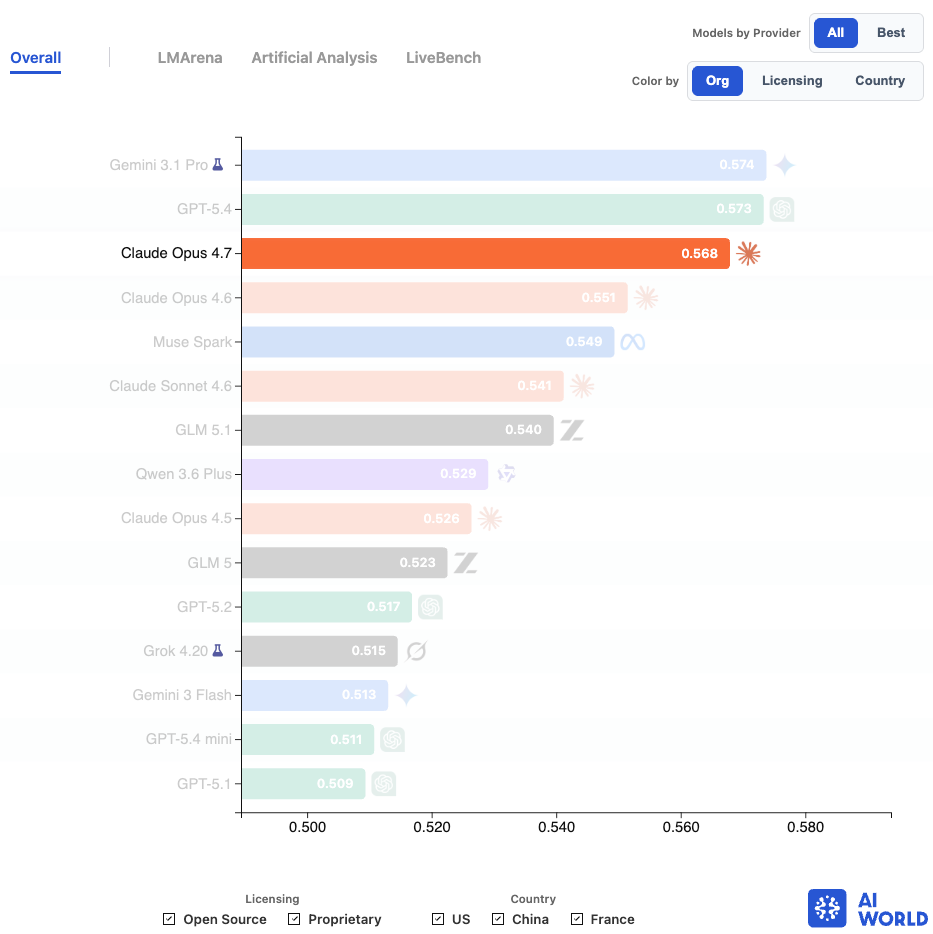This screenshot has height=934, width=933.
Task: Select Best in Models by Provider
Action: [x=891, y=33]
